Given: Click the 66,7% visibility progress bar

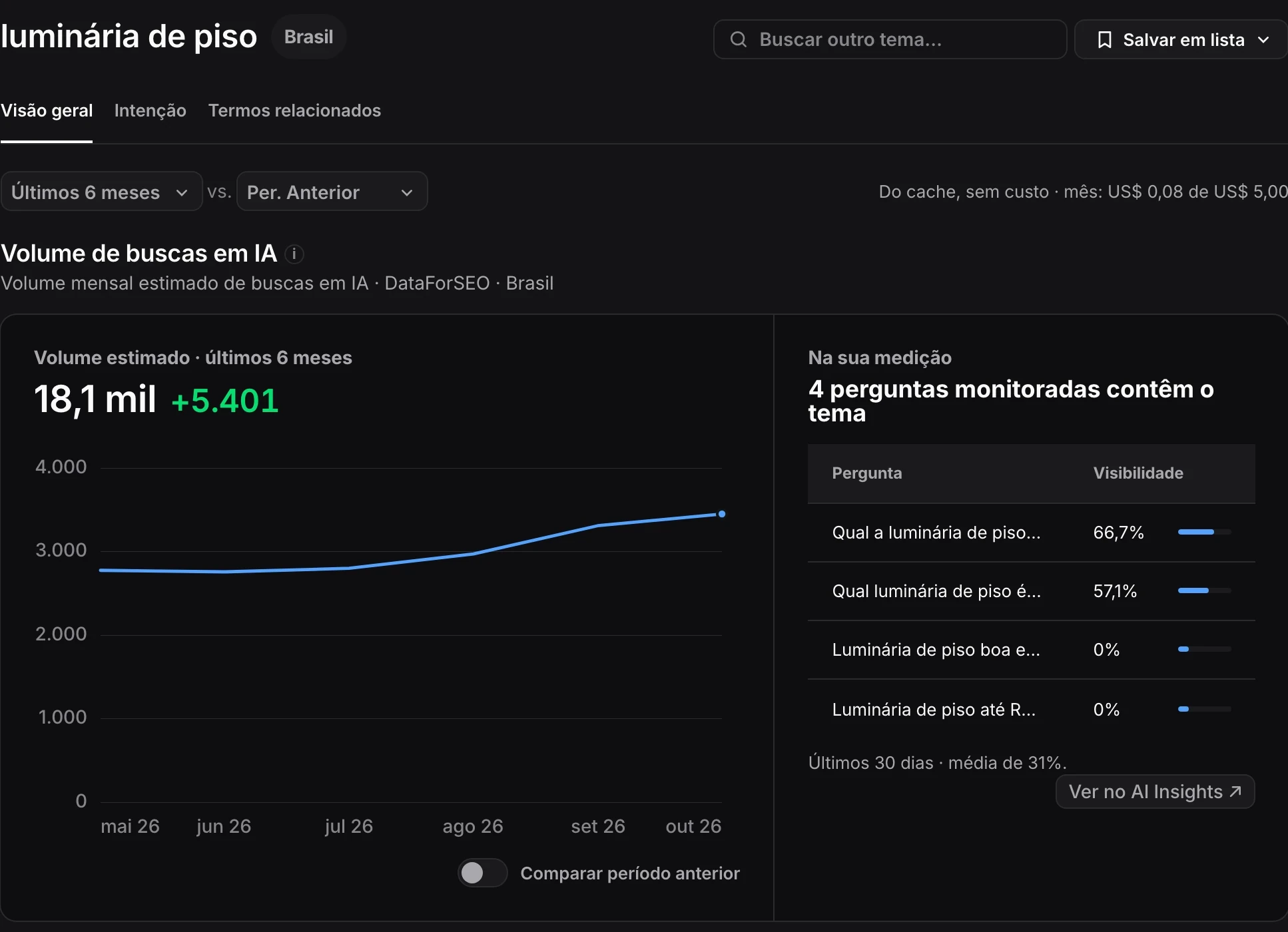Looking at the screenshot, I should pyautogui.click(x=1204, y=532).
